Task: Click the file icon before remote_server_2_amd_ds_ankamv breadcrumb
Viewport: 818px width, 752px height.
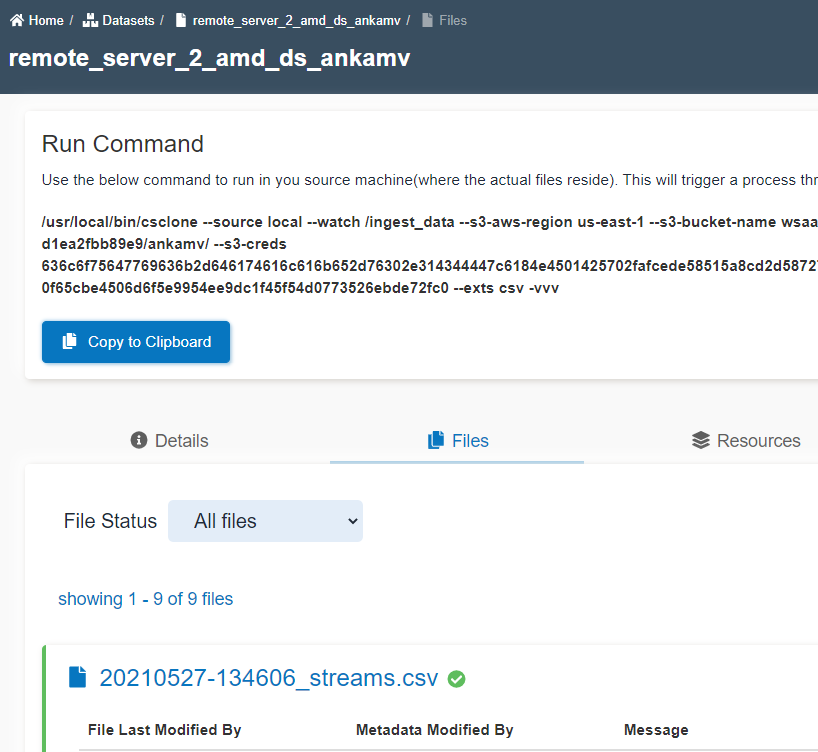Action: (181, 20)
